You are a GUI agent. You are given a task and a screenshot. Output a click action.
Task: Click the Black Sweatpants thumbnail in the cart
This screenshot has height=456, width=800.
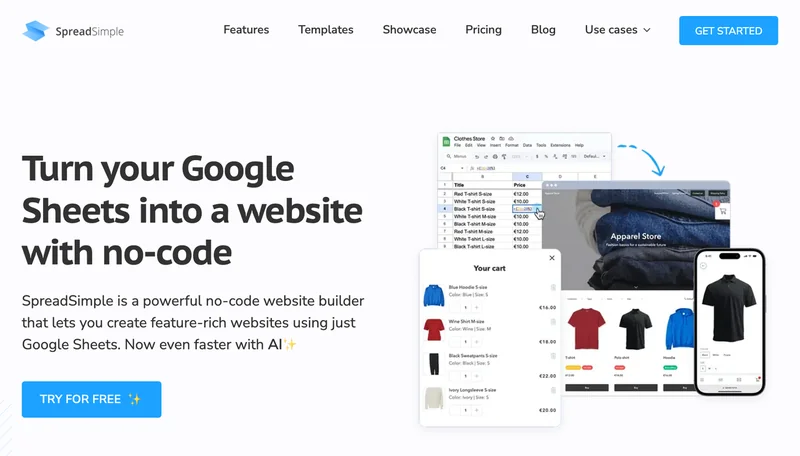434,364
